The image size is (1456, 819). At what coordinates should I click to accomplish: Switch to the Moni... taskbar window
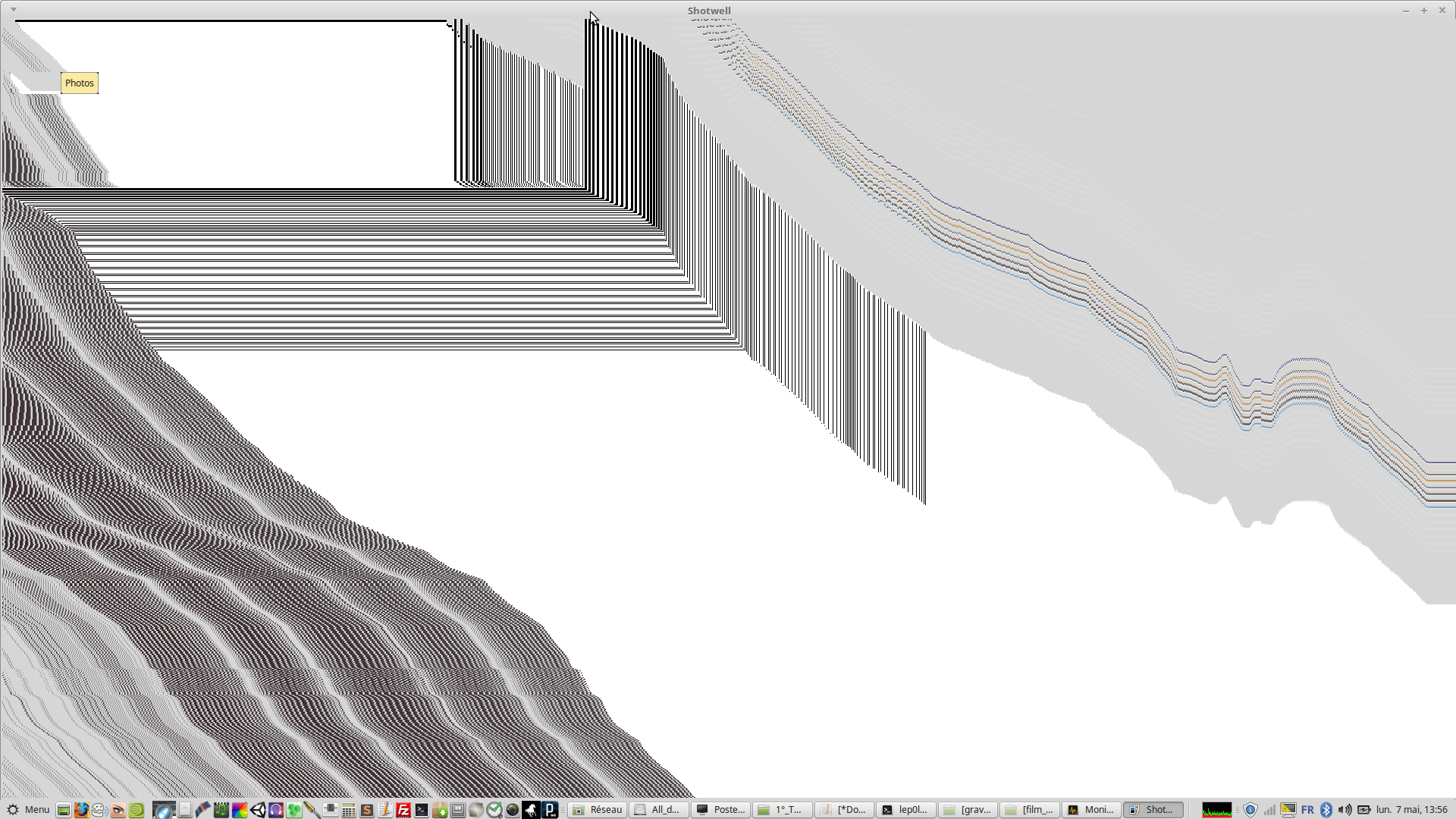pyautogui.click(x=1090, y=810)
